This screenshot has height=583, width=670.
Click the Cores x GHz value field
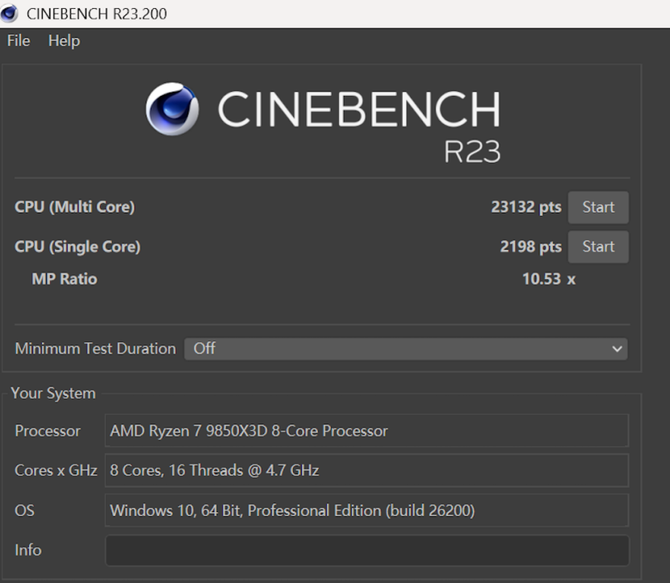pyautogui.click(x=366, y=470)
